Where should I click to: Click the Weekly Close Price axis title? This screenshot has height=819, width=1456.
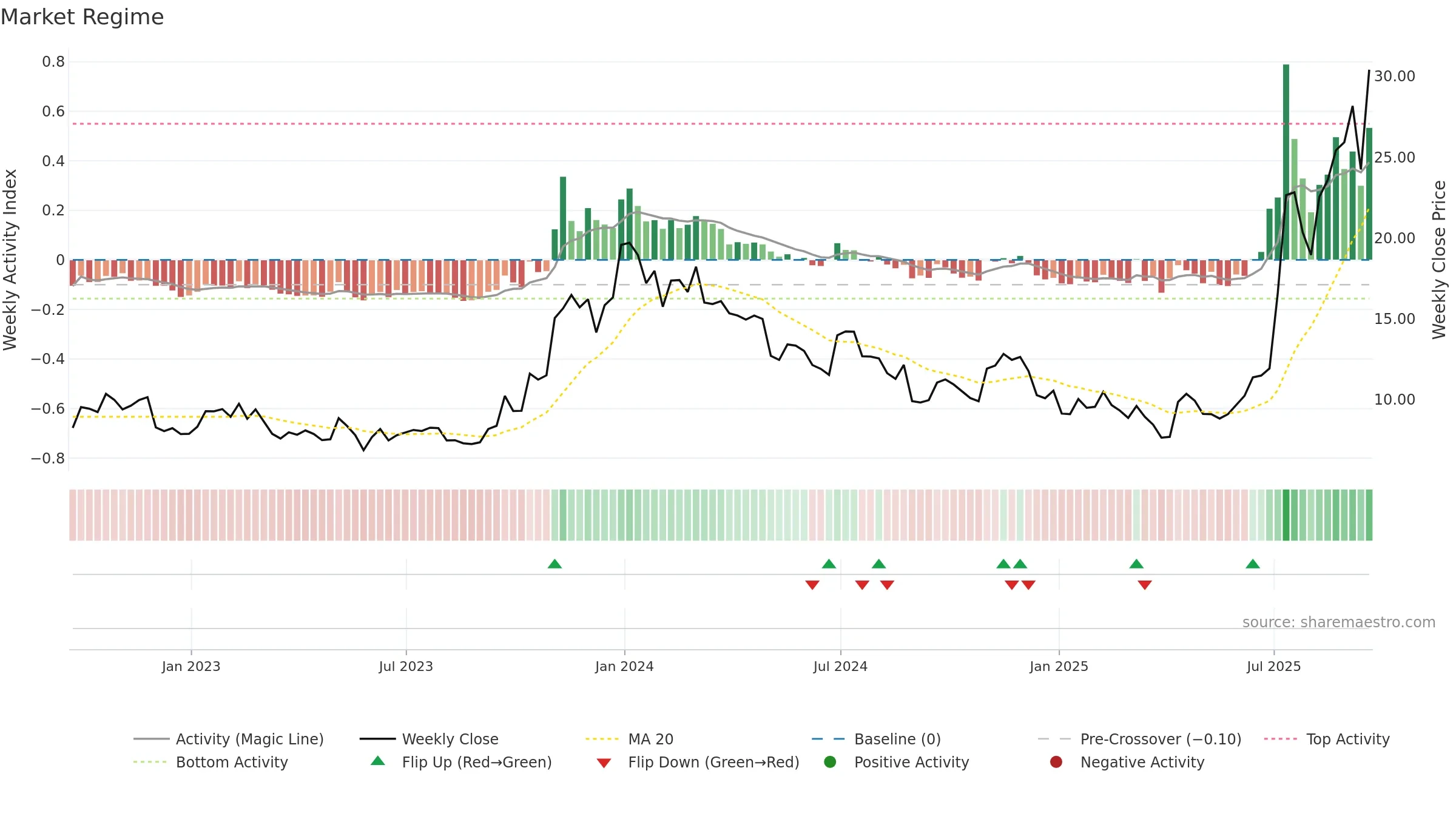tap(1439, 260)
